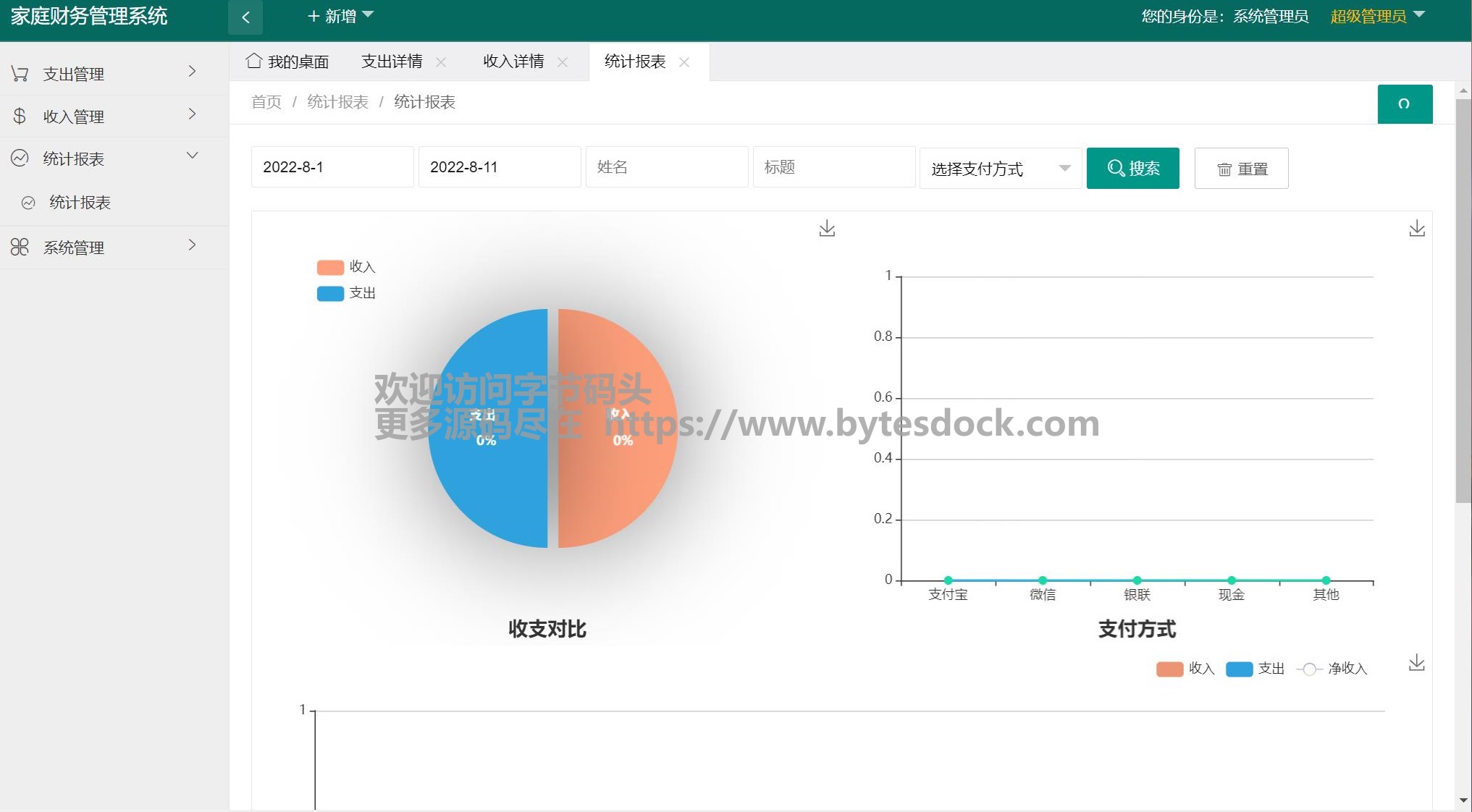This screenshot has height=812, width=1472.
Task: Toggle 收入 series in pie chart legend
Action: (330, 267)
